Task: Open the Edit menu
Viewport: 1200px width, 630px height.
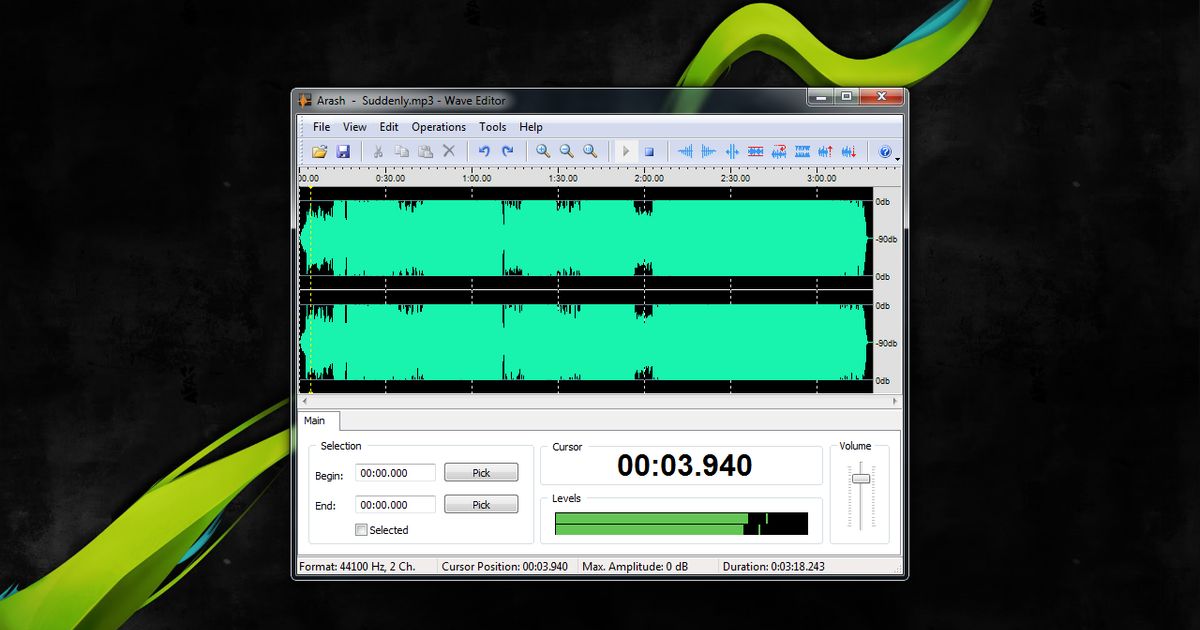Action: [389, 127]
